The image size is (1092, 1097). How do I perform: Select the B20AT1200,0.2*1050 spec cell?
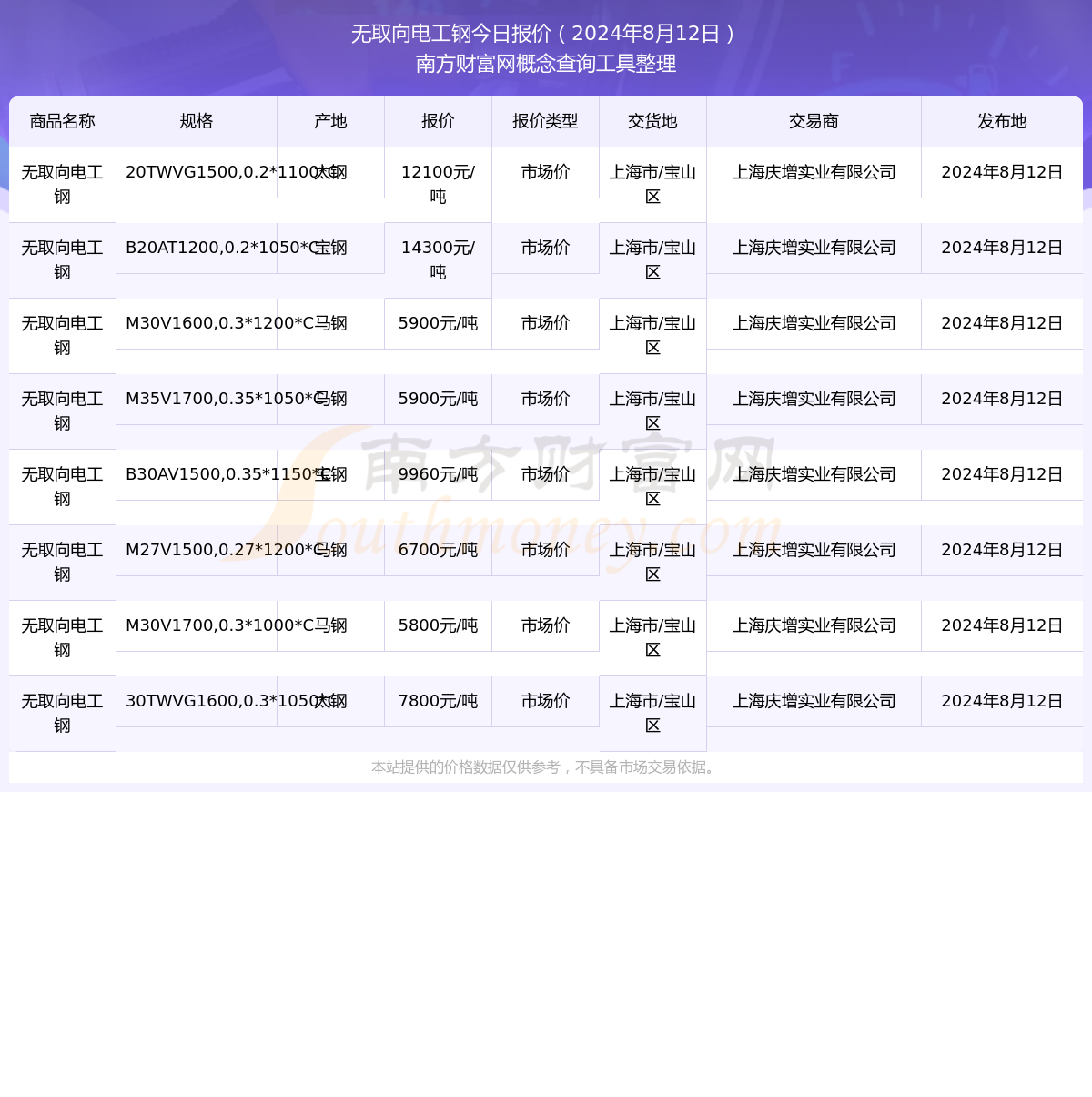pos(197,248)
